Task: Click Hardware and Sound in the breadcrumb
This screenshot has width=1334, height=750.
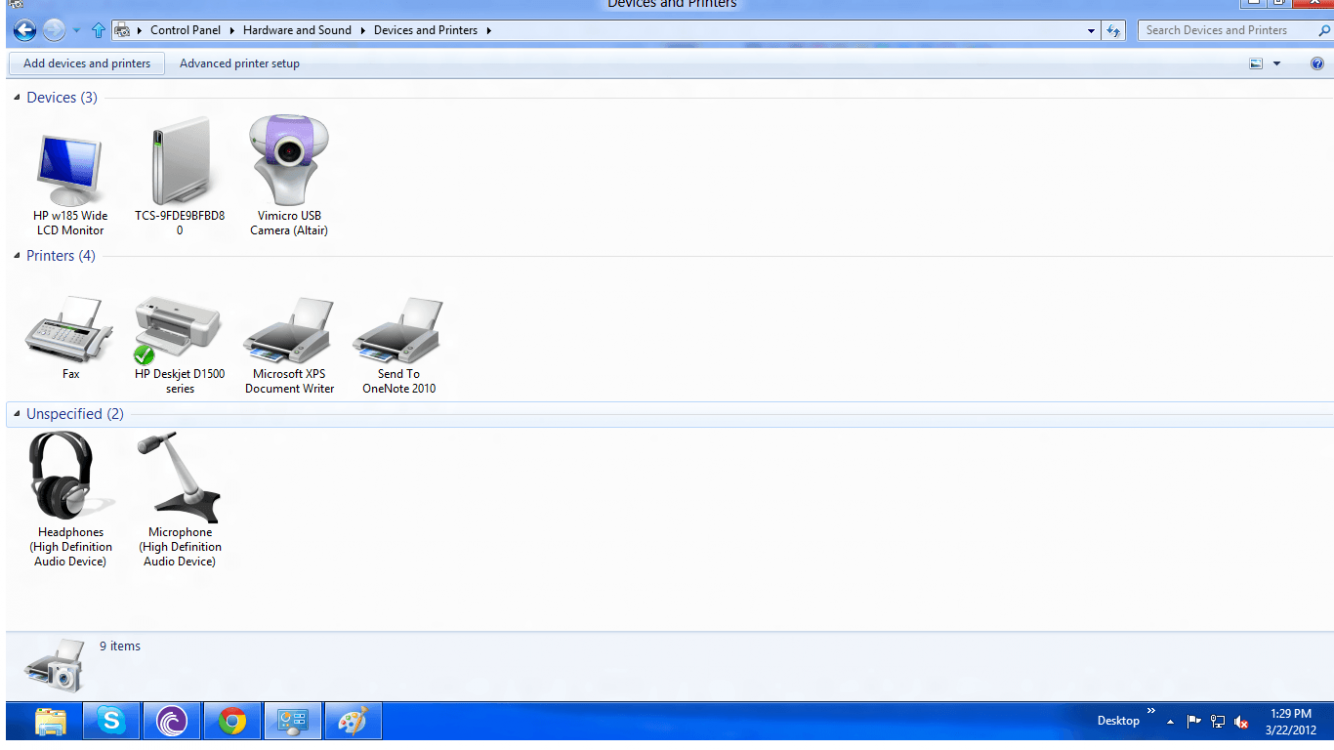Action: (x=297, y=30)
